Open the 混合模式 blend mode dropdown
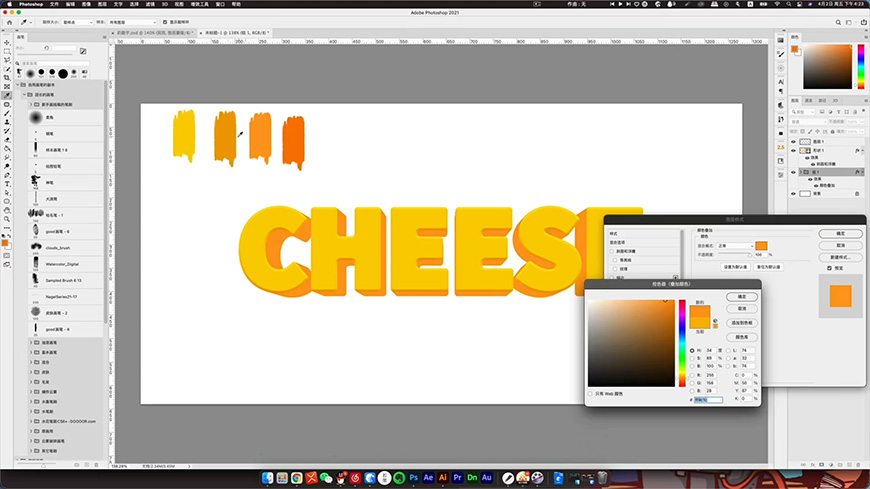This screenshot has width=870, height=489. point(735,245)
